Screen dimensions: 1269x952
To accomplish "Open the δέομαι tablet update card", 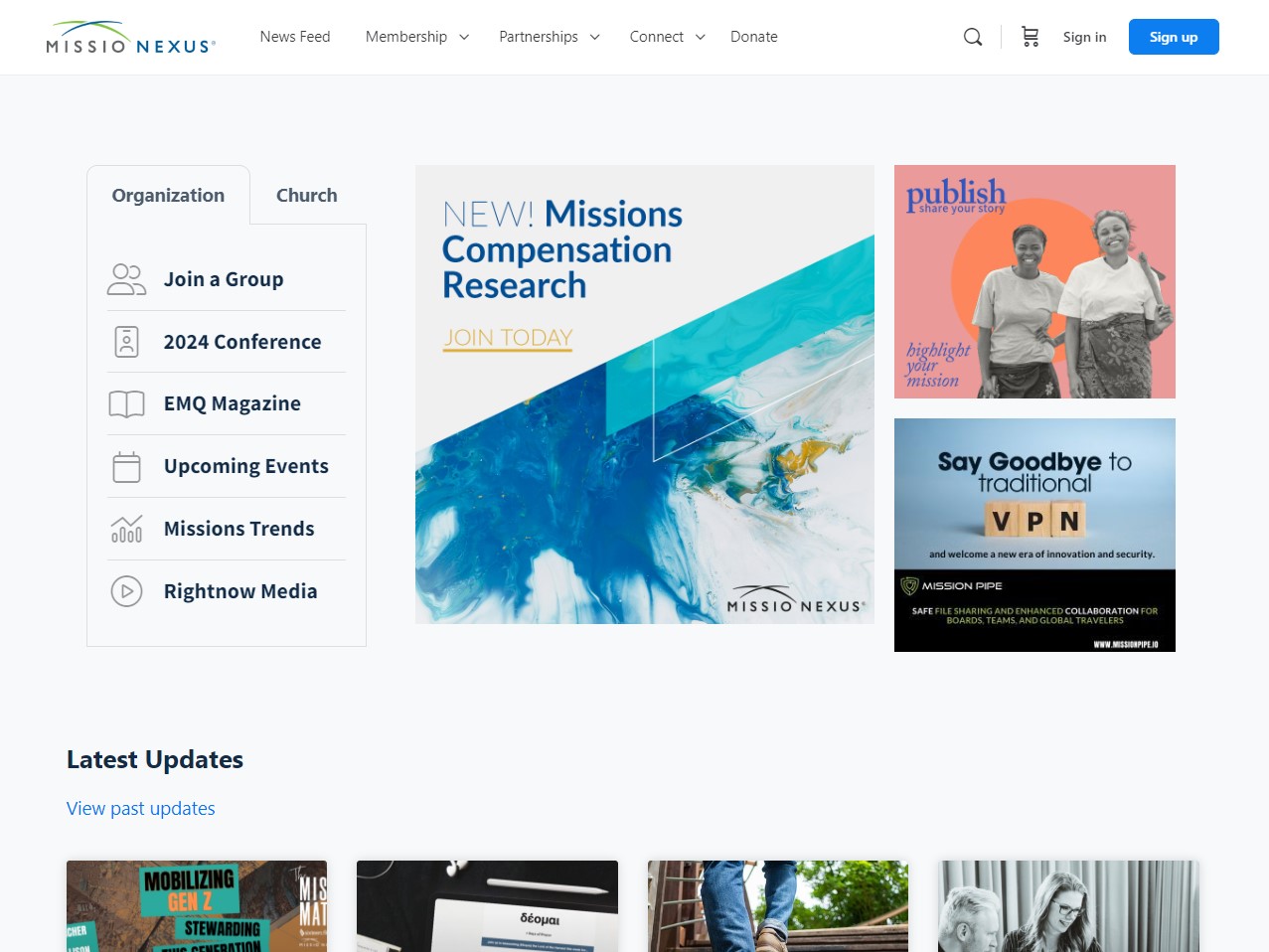I will coord(487,906).
